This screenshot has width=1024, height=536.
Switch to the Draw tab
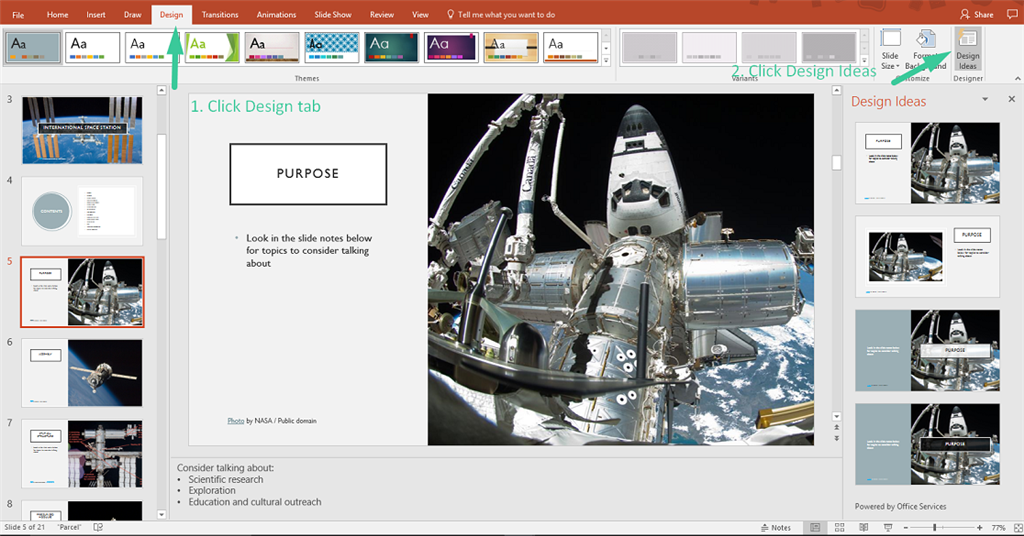(133, 14)
